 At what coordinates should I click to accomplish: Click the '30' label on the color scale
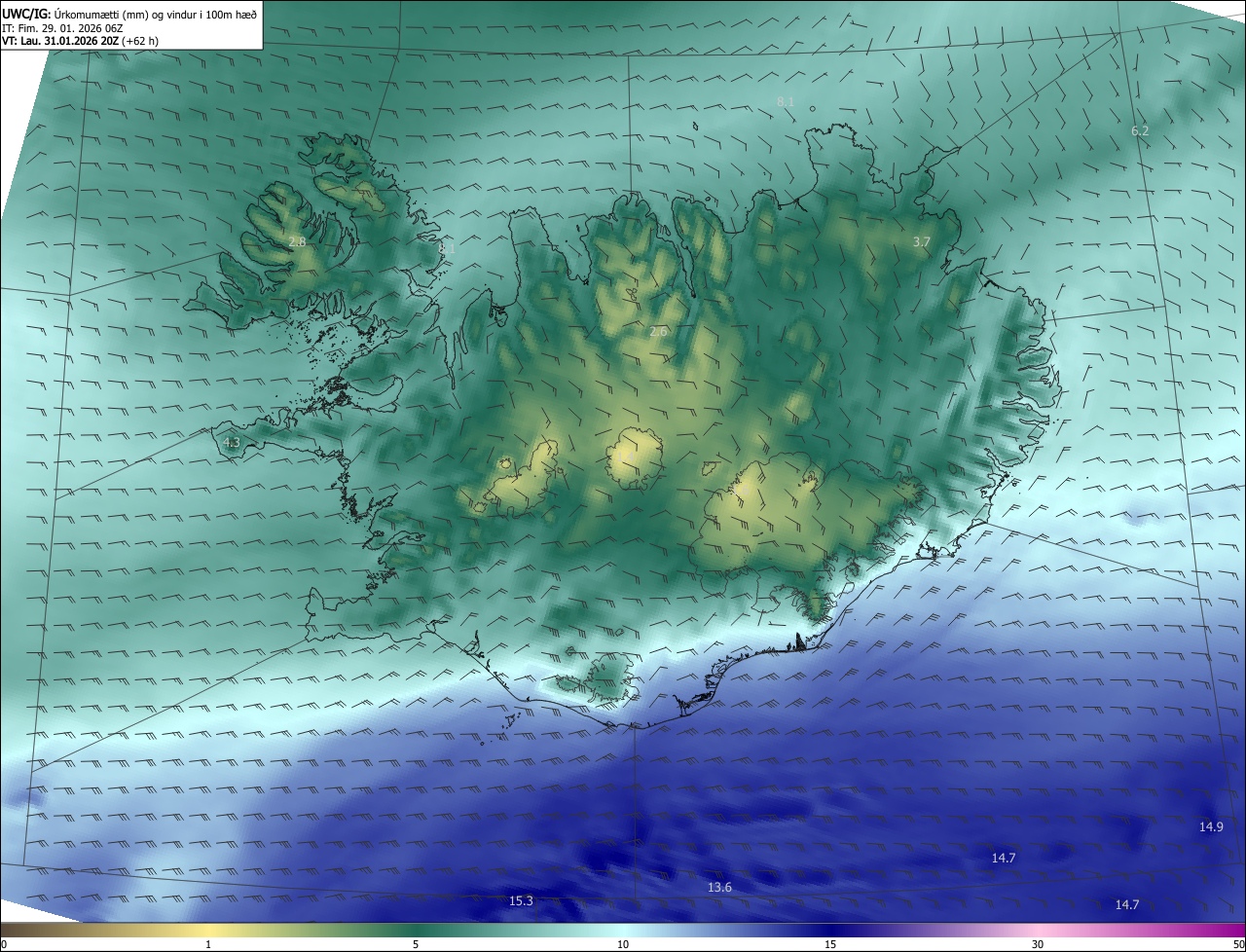point(1038,944)
